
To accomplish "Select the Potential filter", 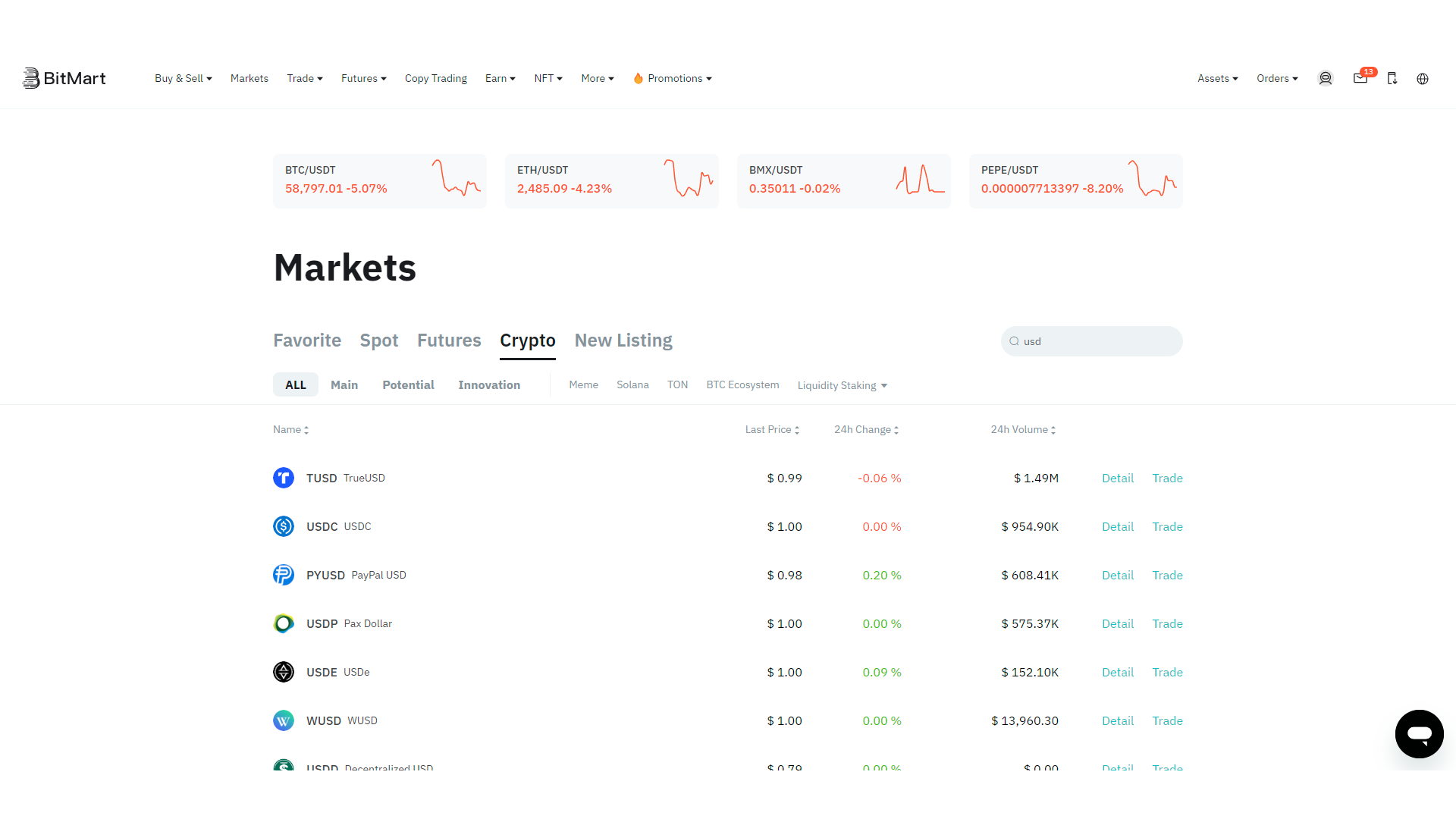I will pyautogui.click(x=408, y=385).
